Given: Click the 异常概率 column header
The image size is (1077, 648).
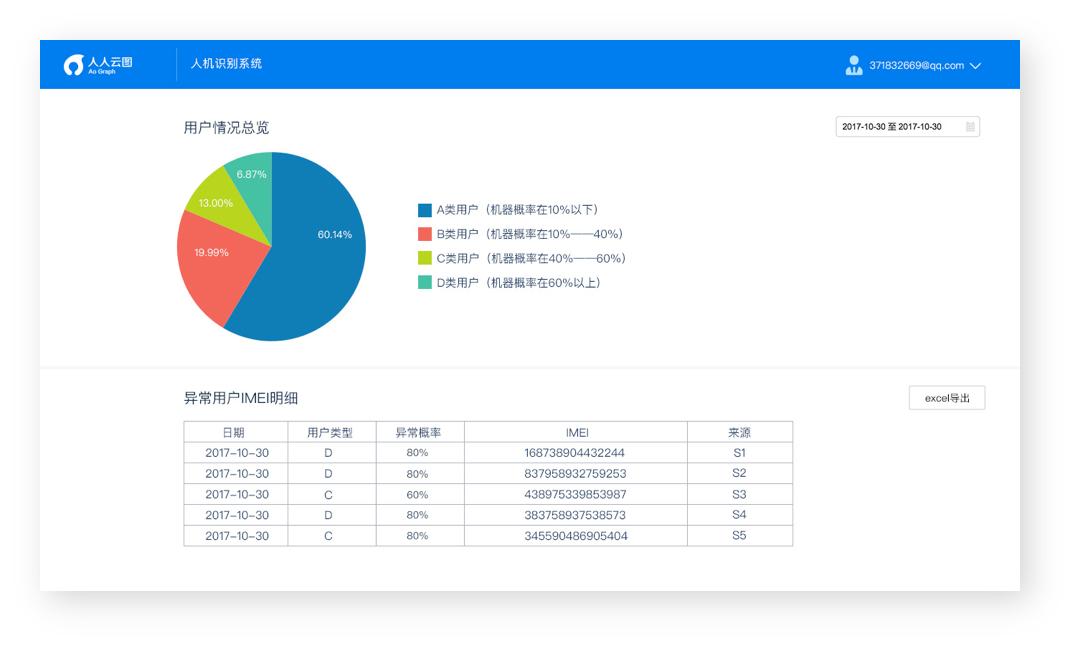Looking at the screenshot, I should pos(420,432).
